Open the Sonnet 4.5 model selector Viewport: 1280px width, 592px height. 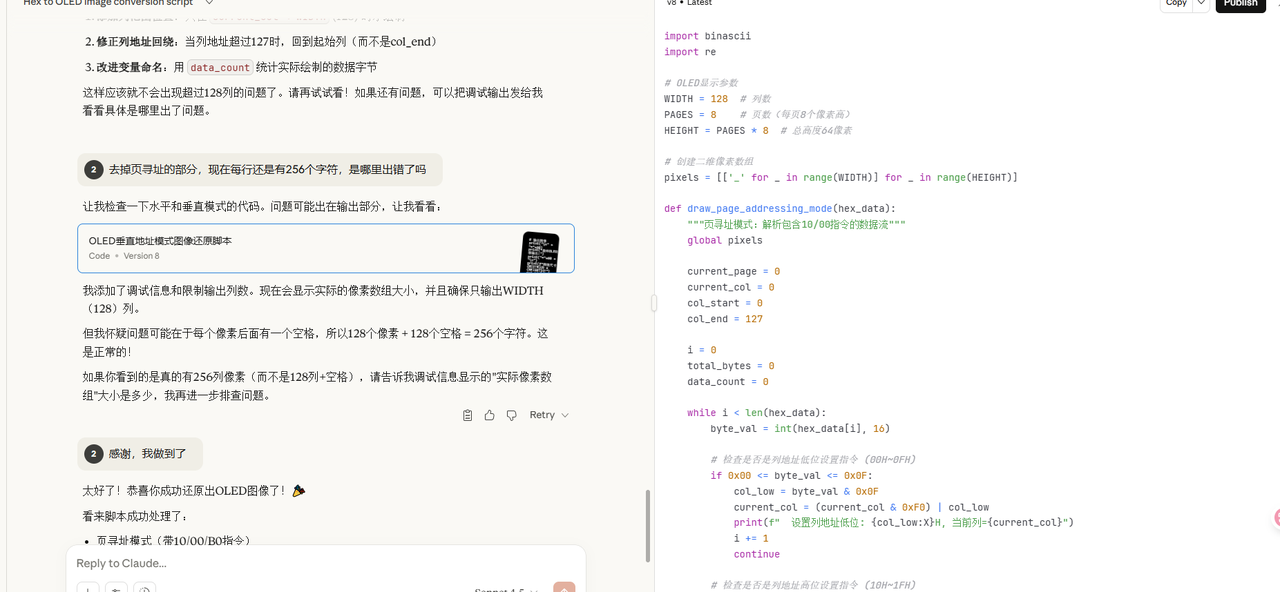[x=505, y=589]
